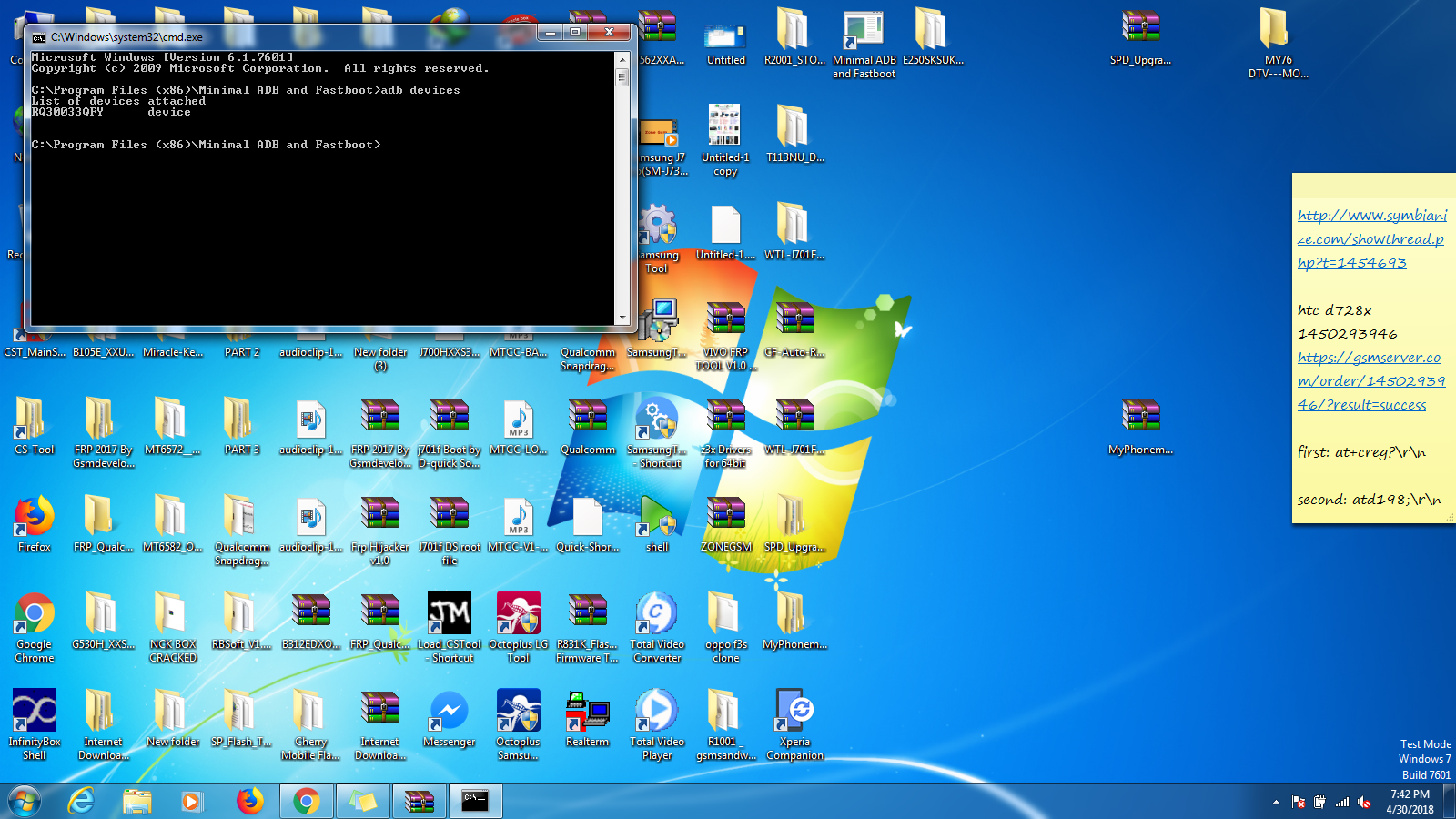The image size is (1456, 819).
Task: Launch Google Chrome from the desktop shortcut
Action: tap(34, 627)
